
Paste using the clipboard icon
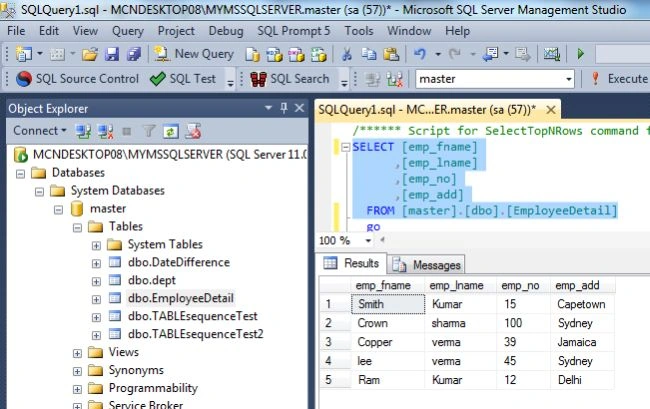point(391,54)
